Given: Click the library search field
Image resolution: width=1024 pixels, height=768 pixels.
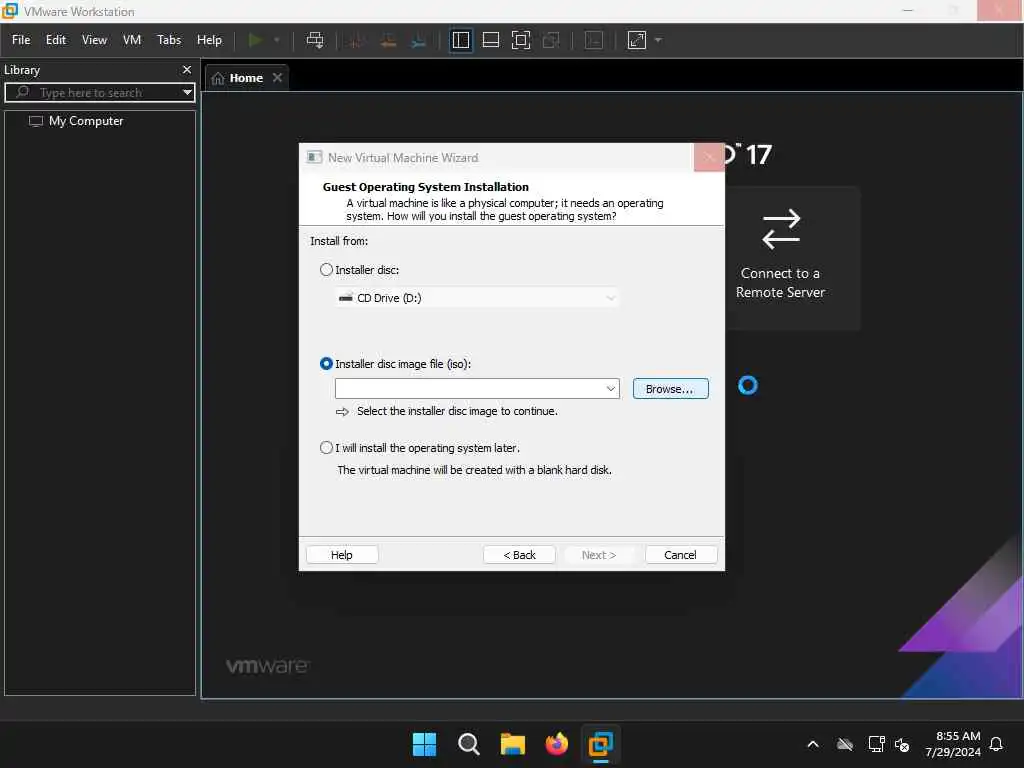Looking at the screenshot, I should (98, 93).
